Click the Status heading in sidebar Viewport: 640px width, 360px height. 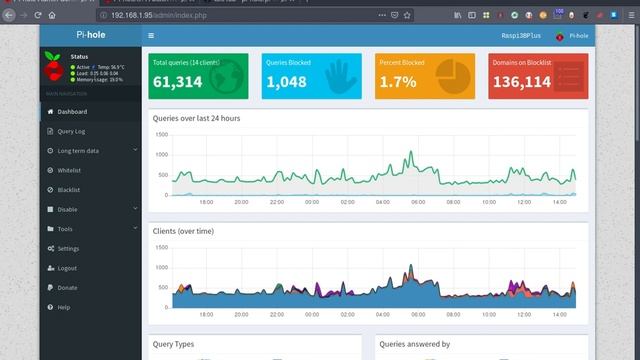pyautogui.click(x=79, y=57)
